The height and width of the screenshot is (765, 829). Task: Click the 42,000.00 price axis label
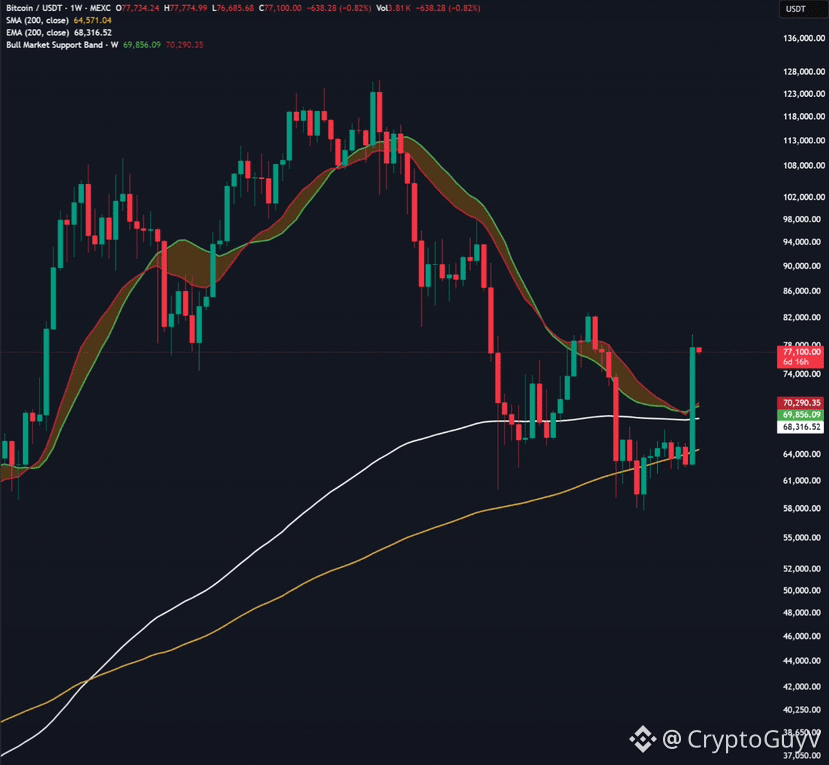[802, 687]
